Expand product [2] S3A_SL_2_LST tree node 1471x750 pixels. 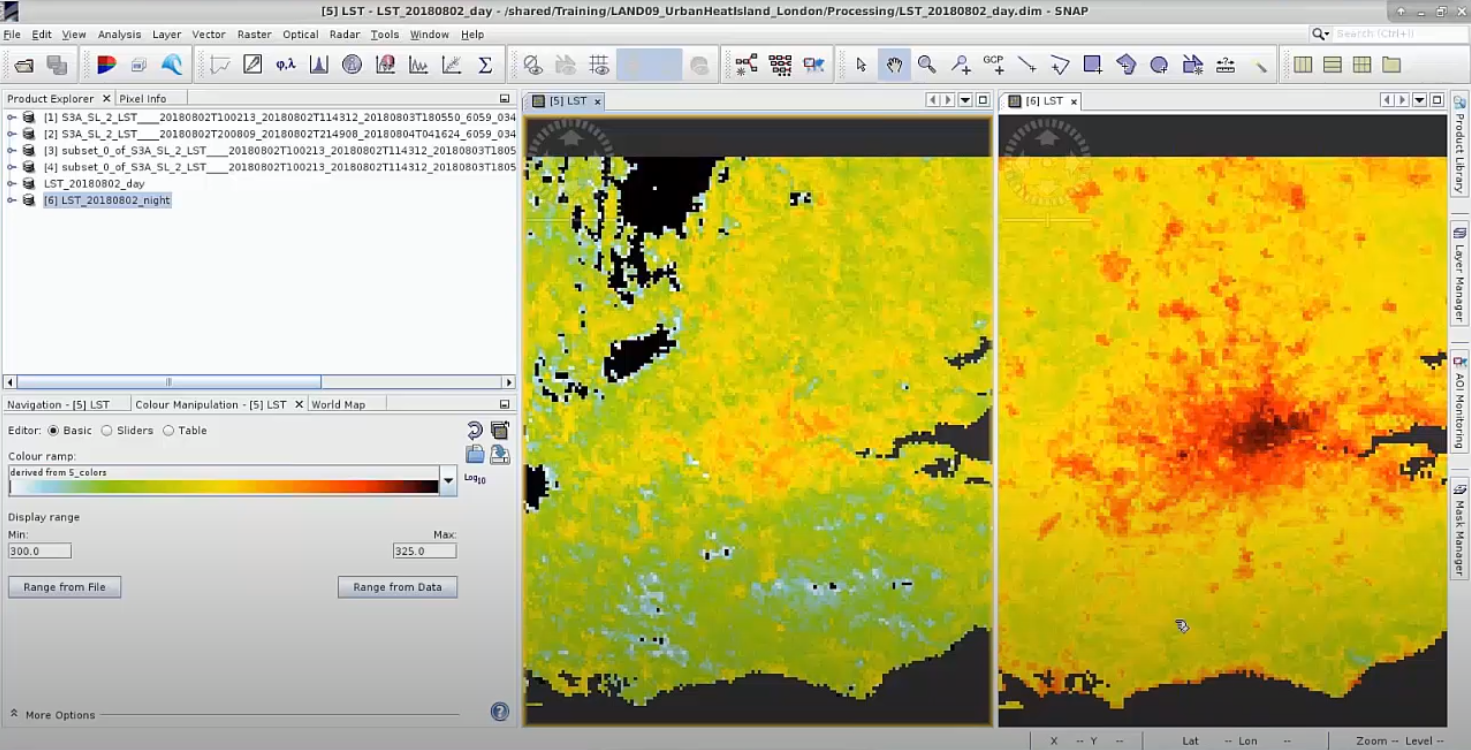coord(11,134)
